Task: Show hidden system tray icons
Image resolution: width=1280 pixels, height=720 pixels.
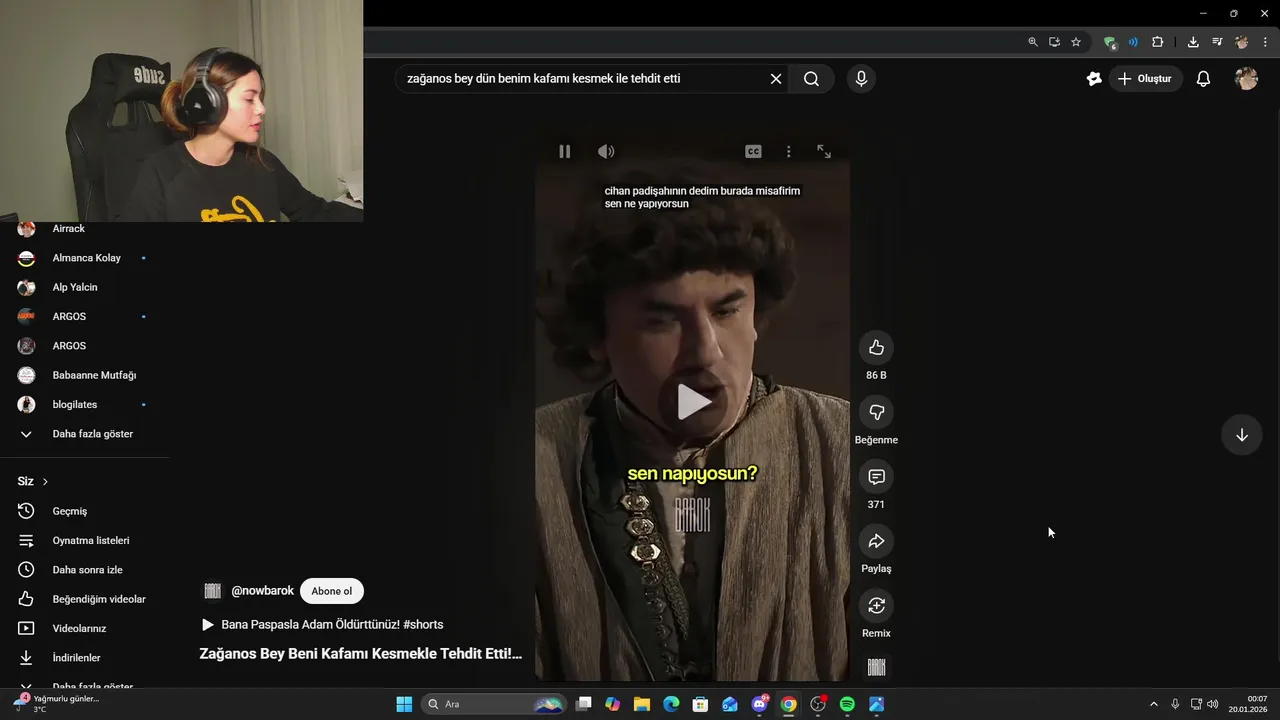Action: [x=1153, y=704]
